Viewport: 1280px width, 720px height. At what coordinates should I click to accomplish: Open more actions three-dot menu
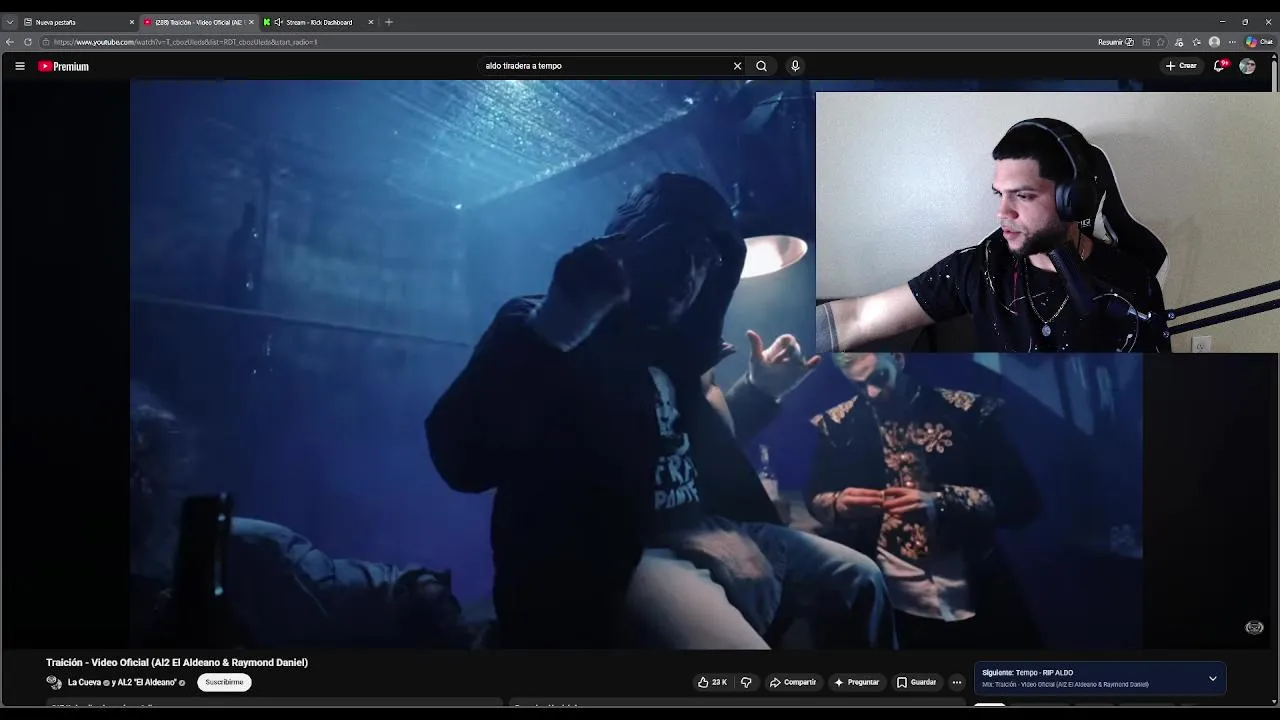pyautogui.click(x=956, y=682)
